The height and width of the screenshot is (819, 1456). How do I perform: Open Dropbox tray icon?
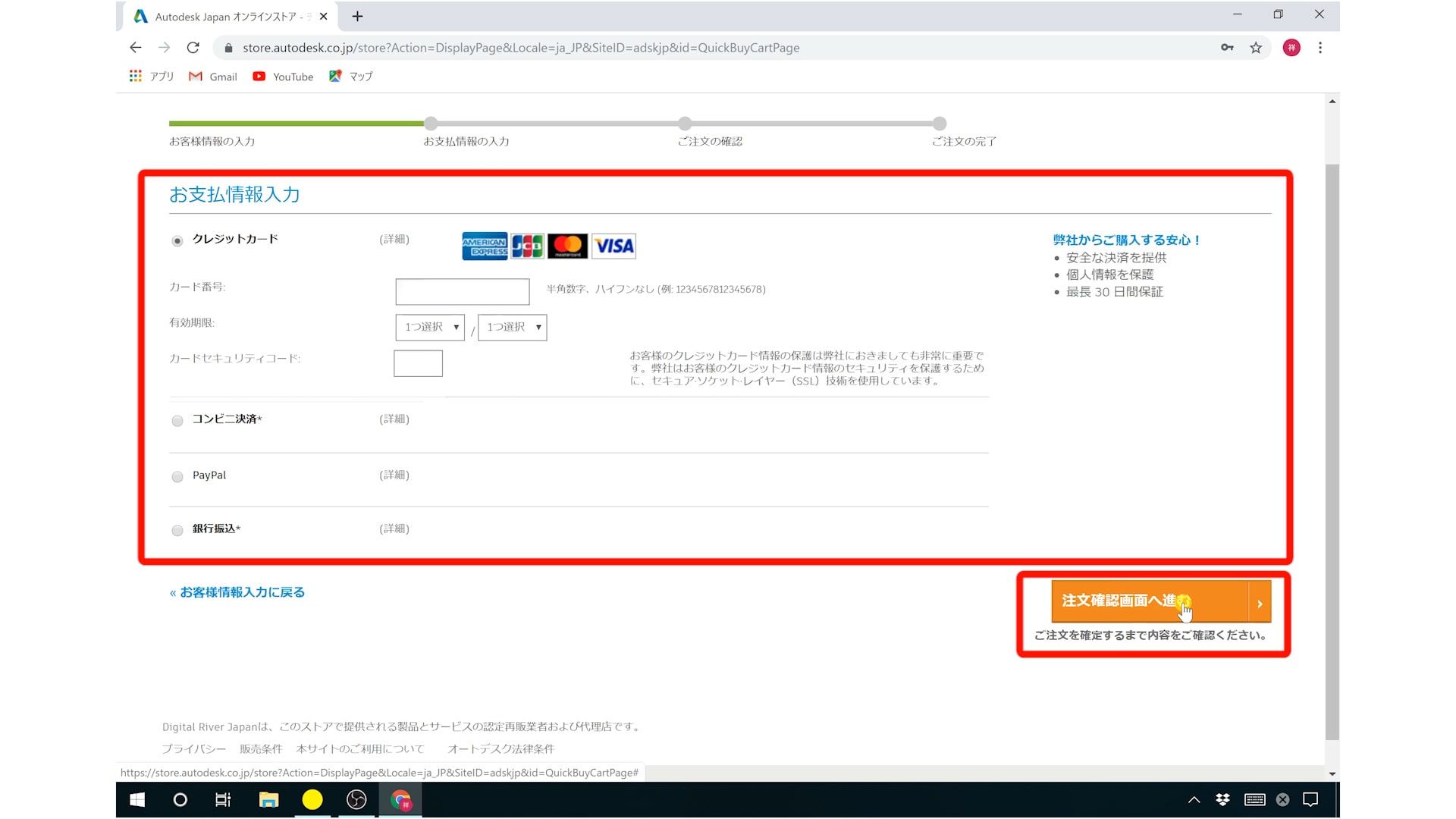[1222, 799]
